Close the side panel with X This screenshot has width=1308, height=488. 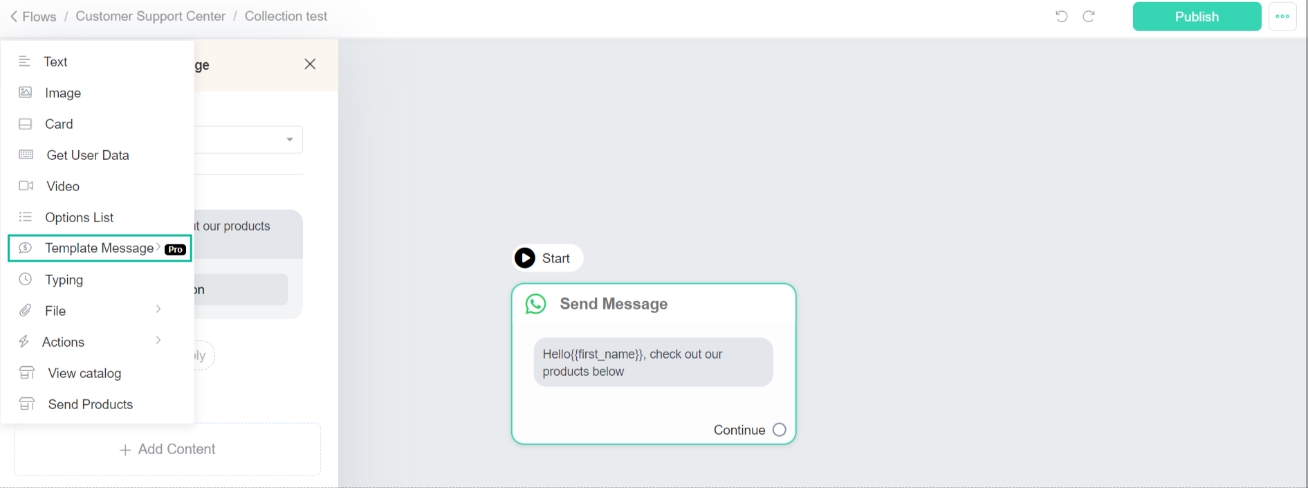pyautogui.click(x=310, y=64)
